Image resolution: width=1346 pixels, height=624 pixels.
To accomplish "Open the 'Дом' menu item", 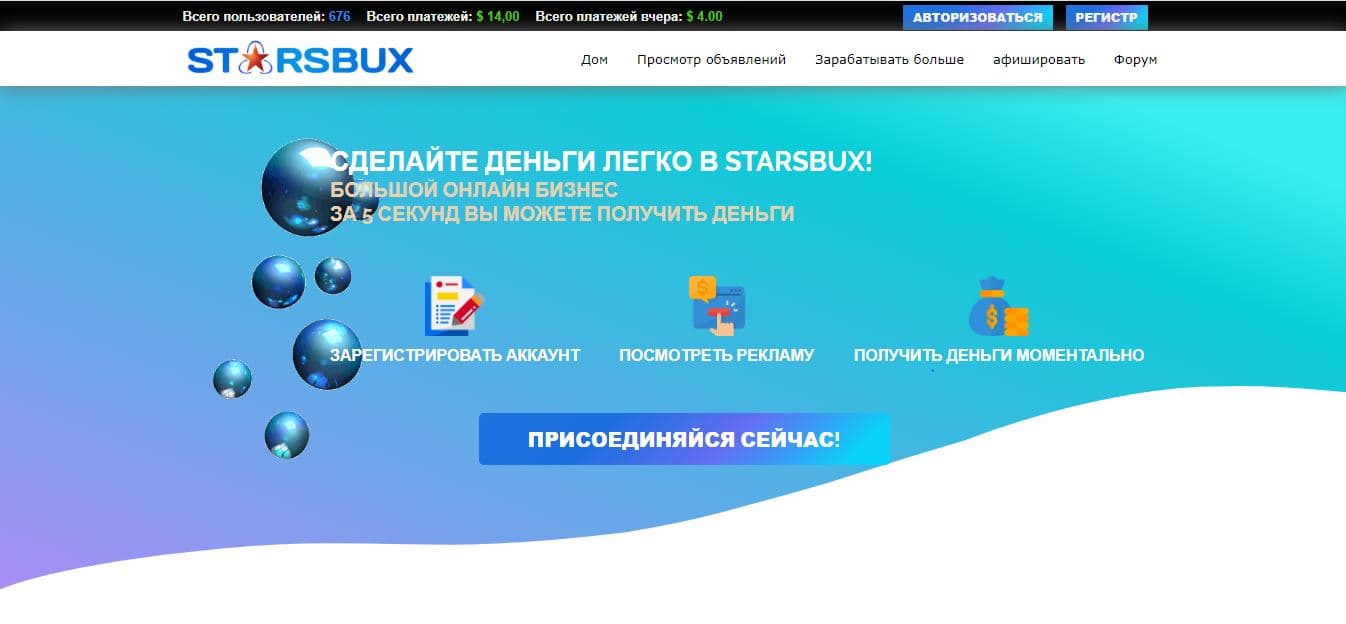I will [x=596, y=60].
